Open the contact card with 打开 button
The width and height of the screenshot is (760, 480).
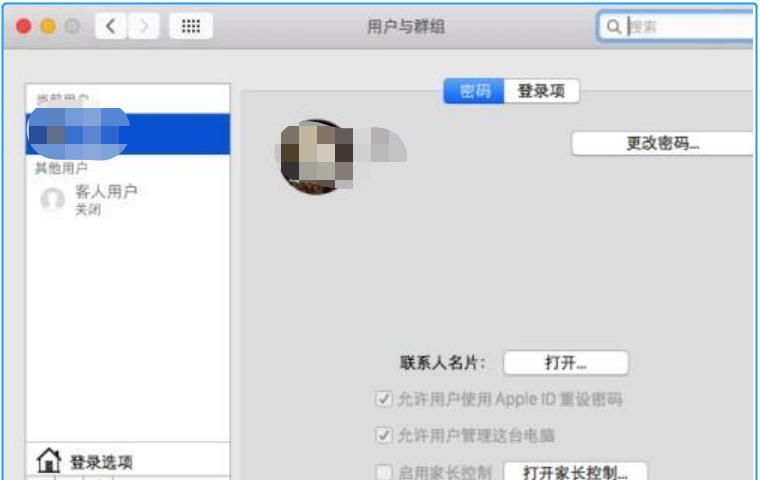[x=566, y=363]
